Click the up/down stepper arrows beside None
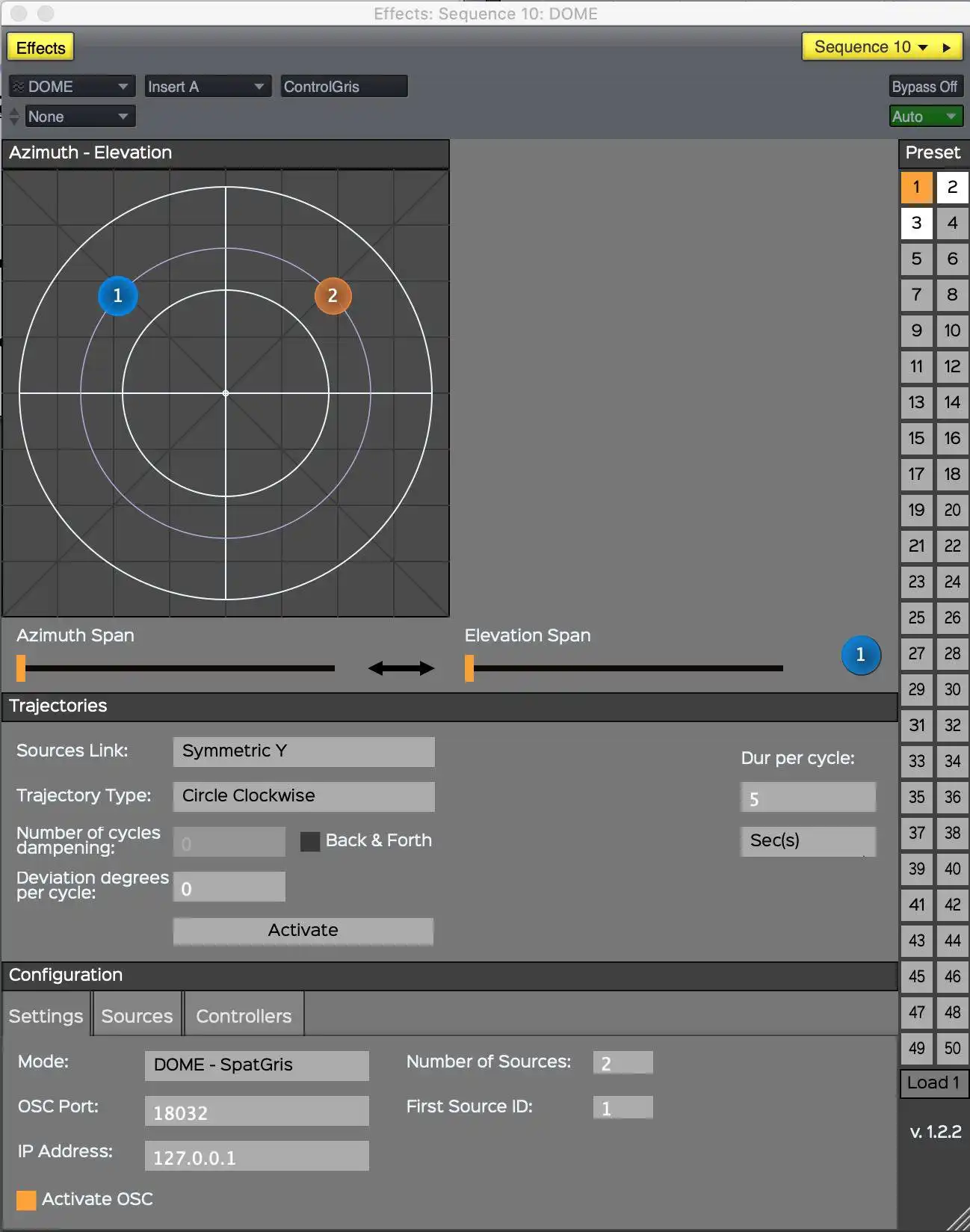Image resolution: width=970 pixels, height=1232 pixels. 14,117
